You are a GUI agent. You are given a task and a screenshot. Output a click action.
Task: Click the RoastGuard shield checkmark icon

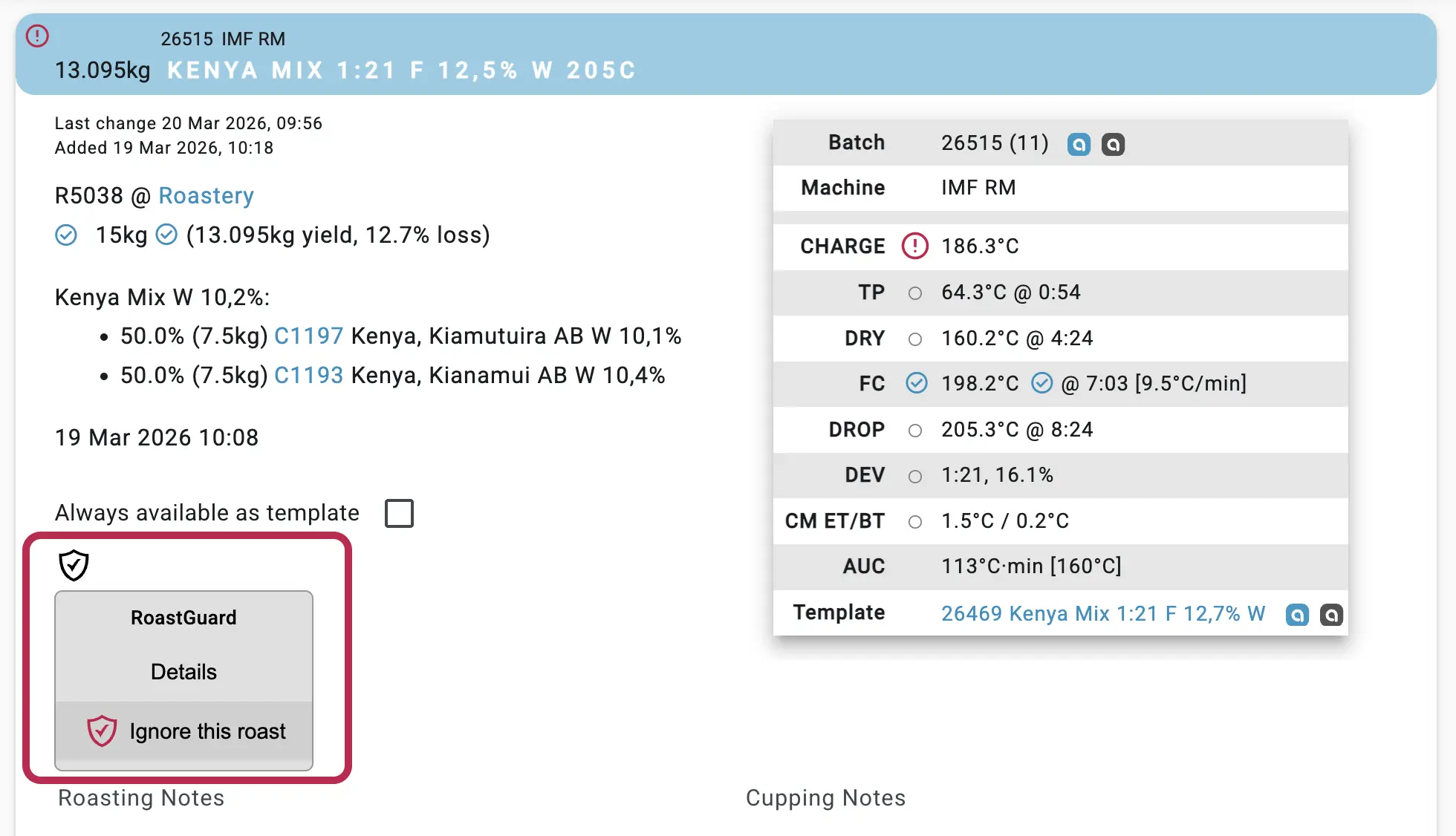click(74, 566)
